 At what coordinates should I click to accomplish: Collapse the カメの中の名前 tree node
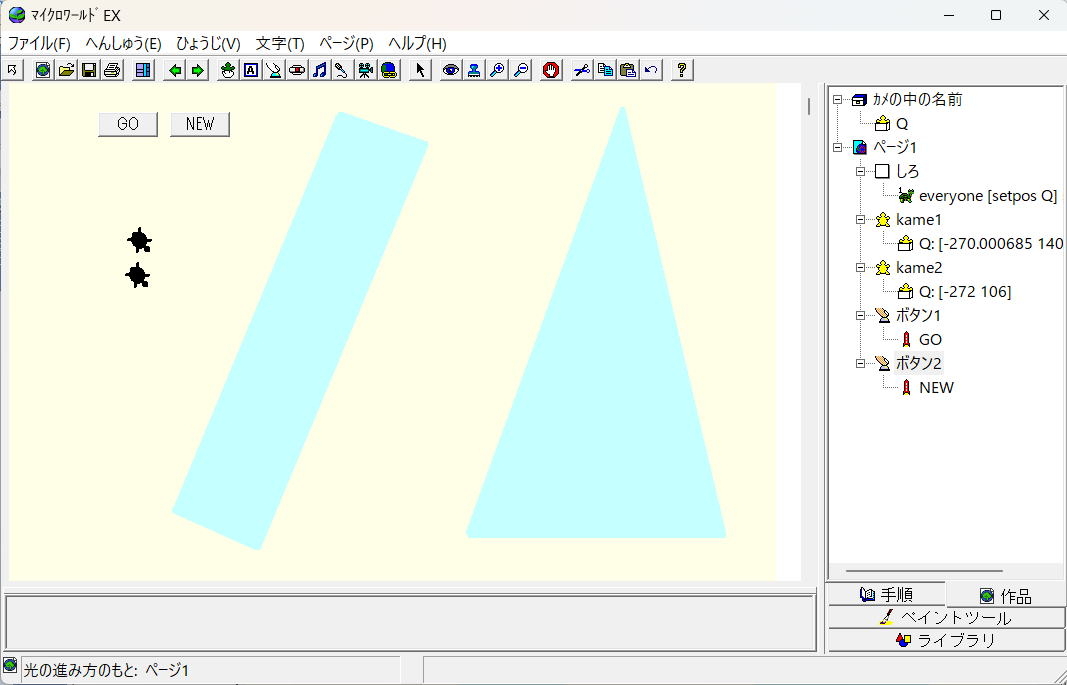coord(838,99)
